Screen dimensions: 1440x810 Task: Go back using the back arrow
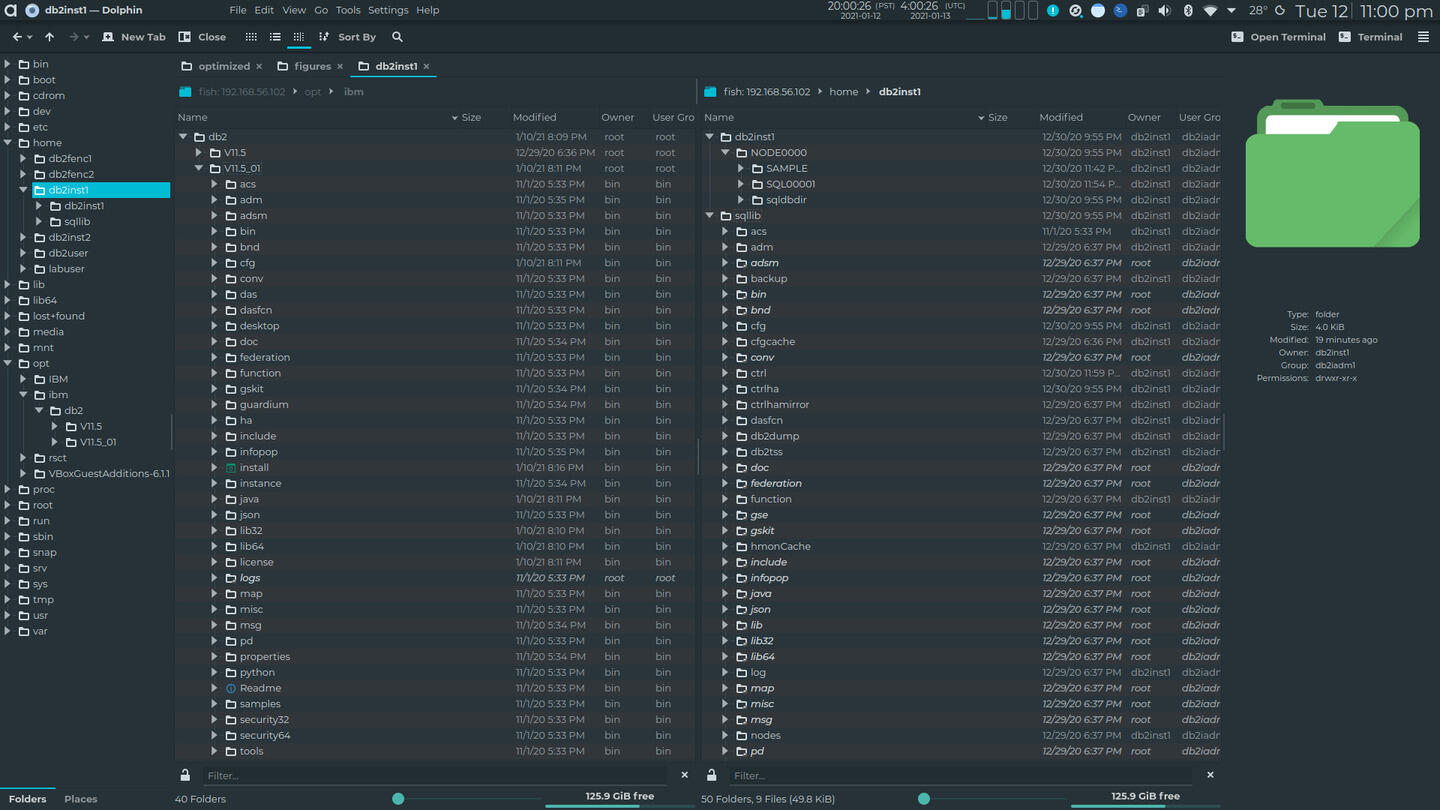point(16,37)
